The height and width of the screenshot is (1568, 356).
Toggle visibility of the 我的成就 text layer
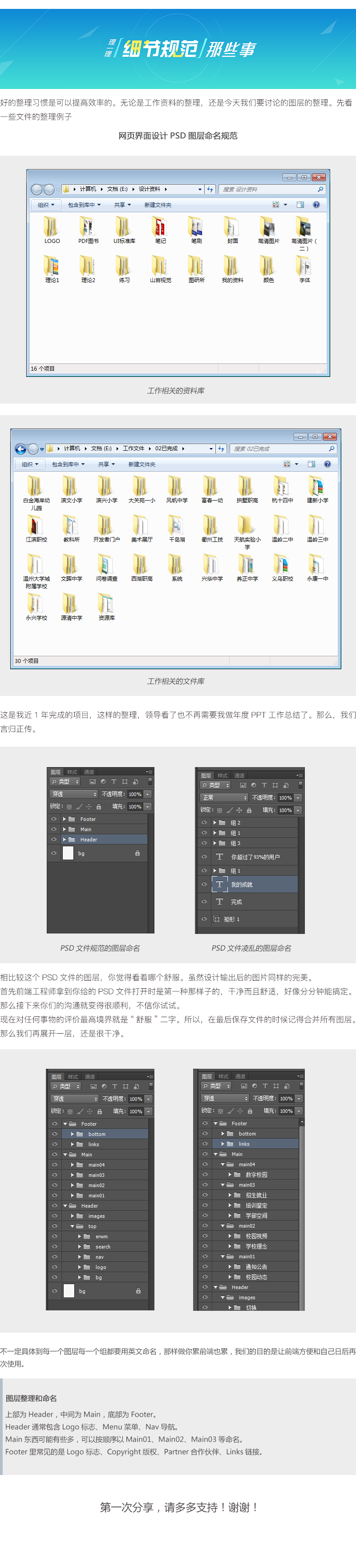tap(204, 885)
